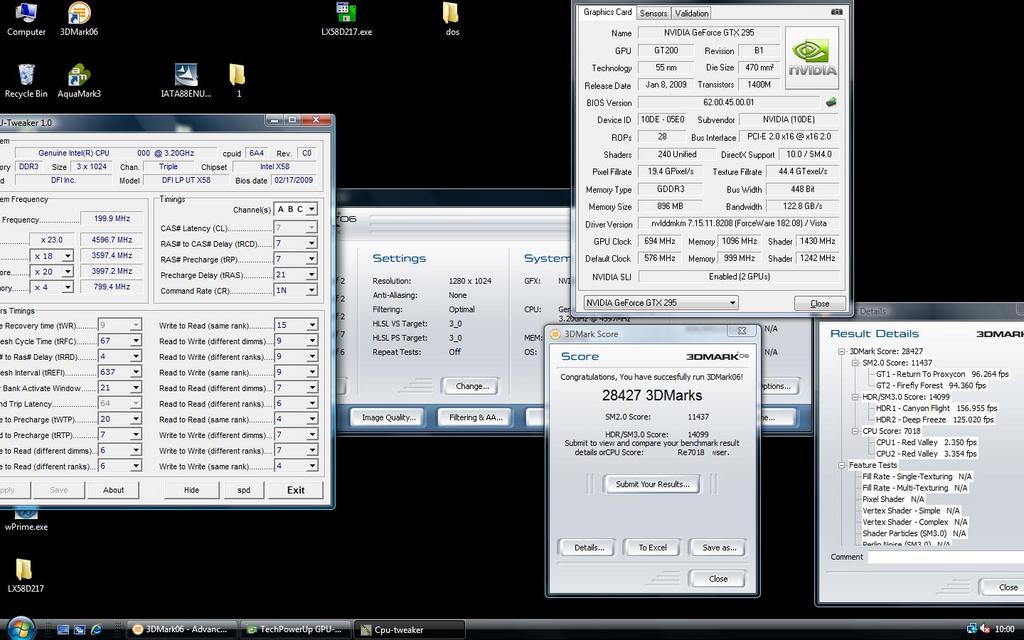Click Submit Your Results button
Image resolution: width=1024 pixels, height=640 pixels.
[x=652, y=484]
